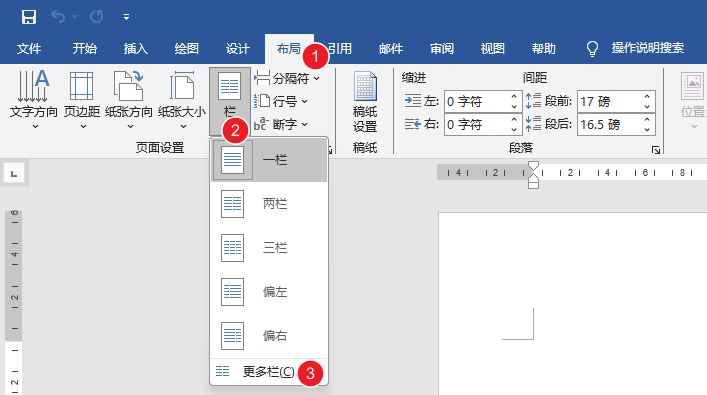Open the 纸张大小 paper size button

[x=182, y=100]
